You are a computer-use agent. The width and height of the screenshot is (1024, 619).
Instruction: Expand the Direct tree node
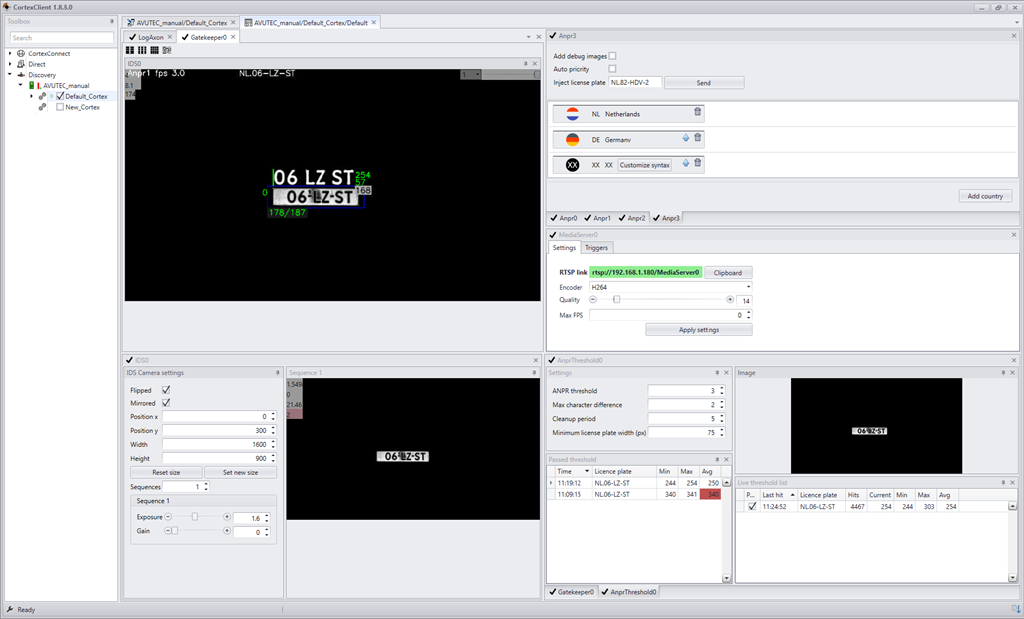[10, 64]
